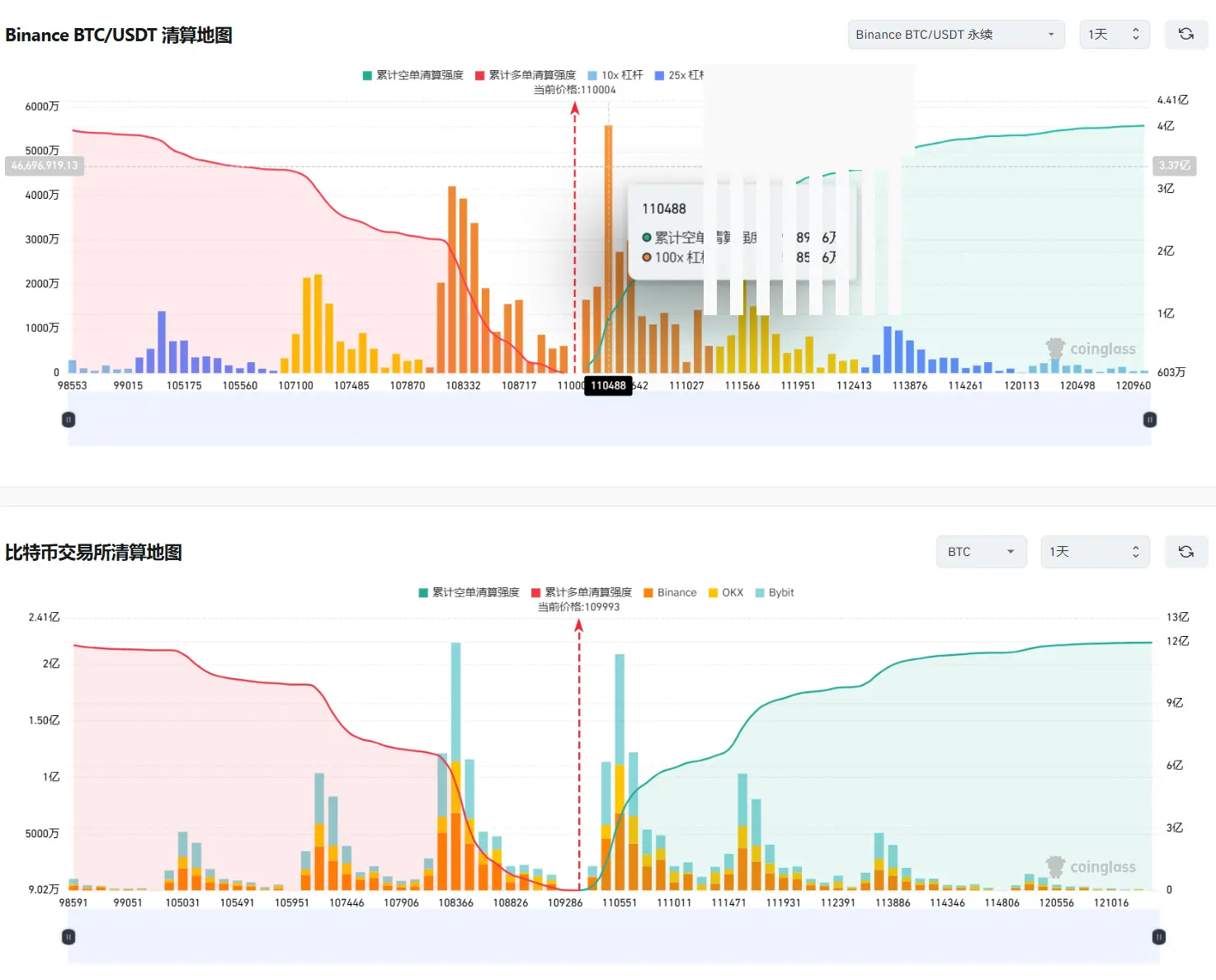Click the 110488 tooltip heading
Image resolution: width=1216 pixels, height=980 pixels.
[x=664, y=210]
